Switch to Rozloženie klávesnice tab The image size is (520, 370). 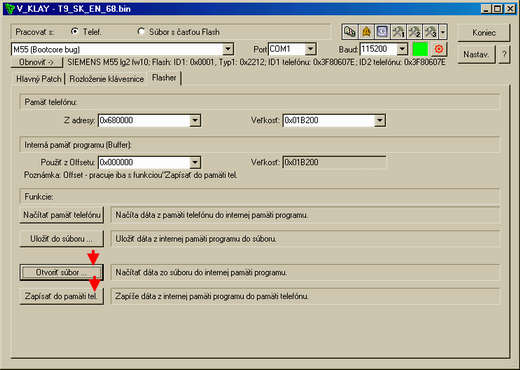pyautogui.click(x=107, y=79)
